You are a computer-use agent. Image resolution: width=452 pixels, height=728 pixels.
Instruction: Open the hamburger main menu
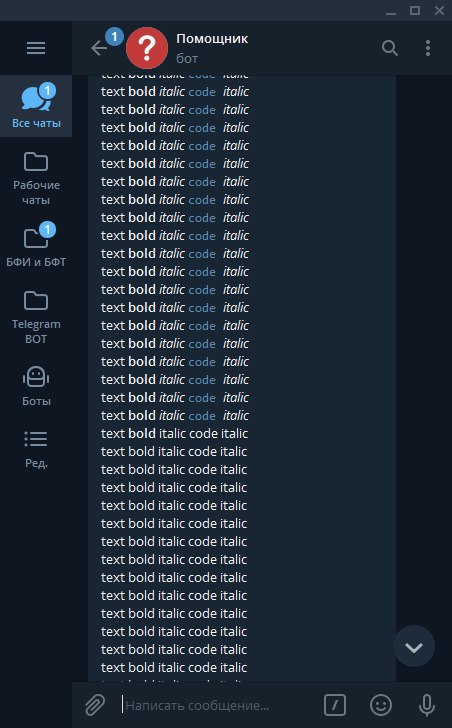click(36, 48)
